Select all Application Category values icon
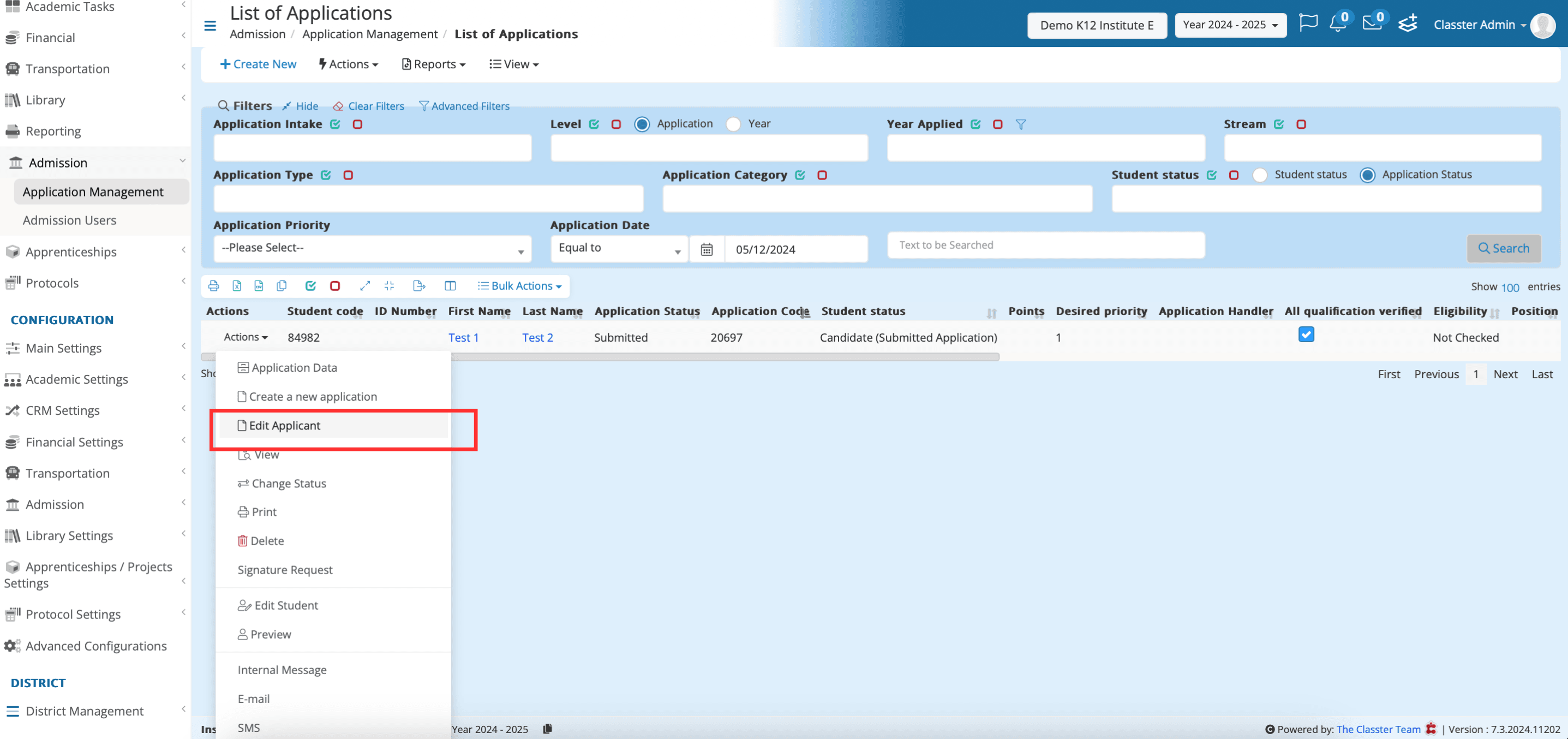This screenshot has width=1568, height=739. point(800,175)
